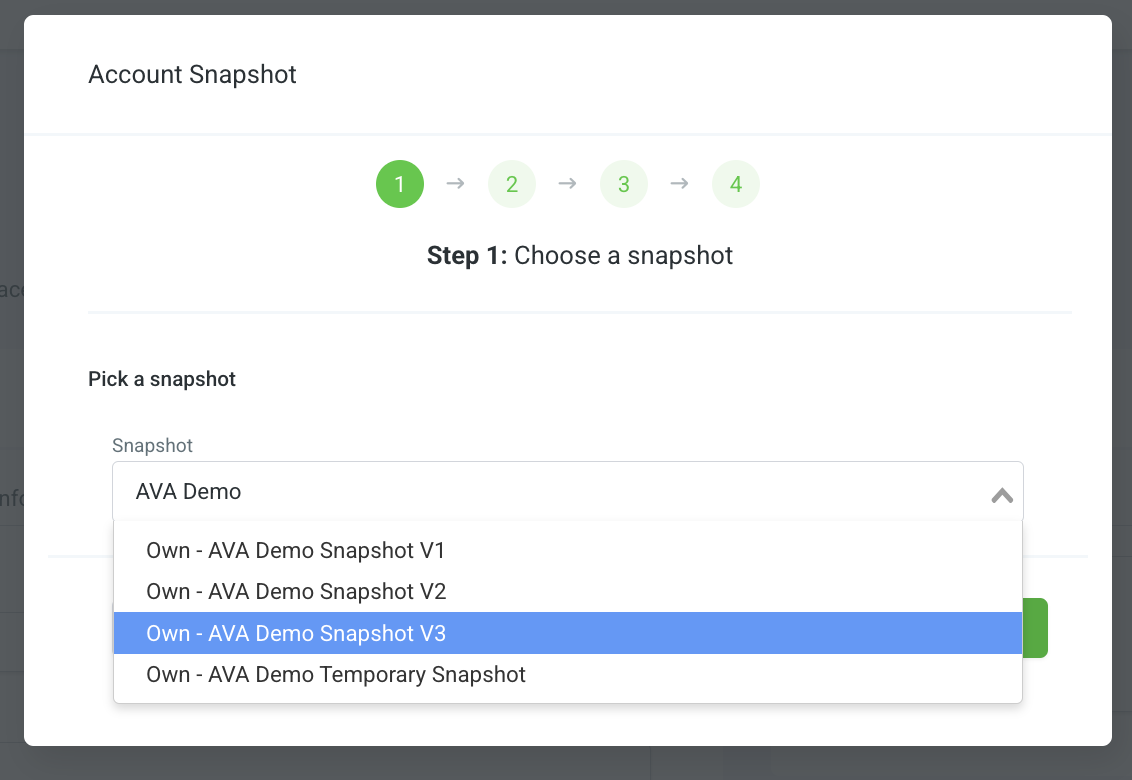Screen dimensions: 1132x780
Task: Pick Own - AVA Demo Snapshot V2
Action: [567, 592]
